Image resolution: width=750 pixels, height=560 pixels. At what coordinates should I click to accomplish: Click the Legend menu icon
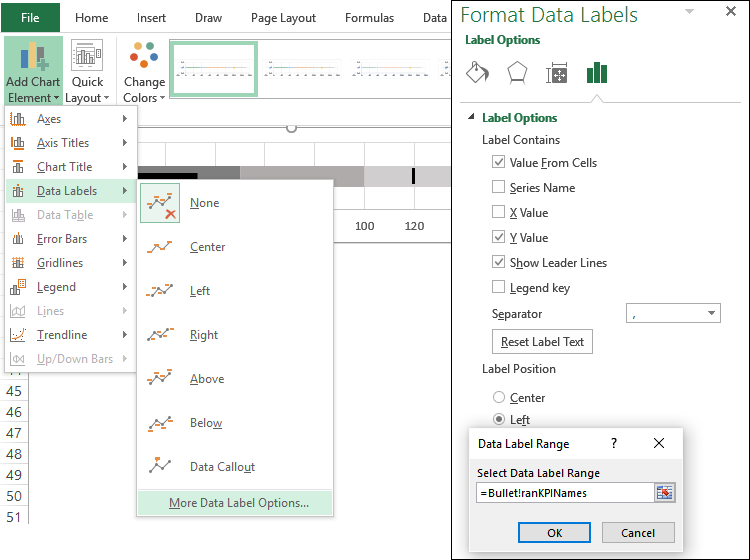coord(18,287)
